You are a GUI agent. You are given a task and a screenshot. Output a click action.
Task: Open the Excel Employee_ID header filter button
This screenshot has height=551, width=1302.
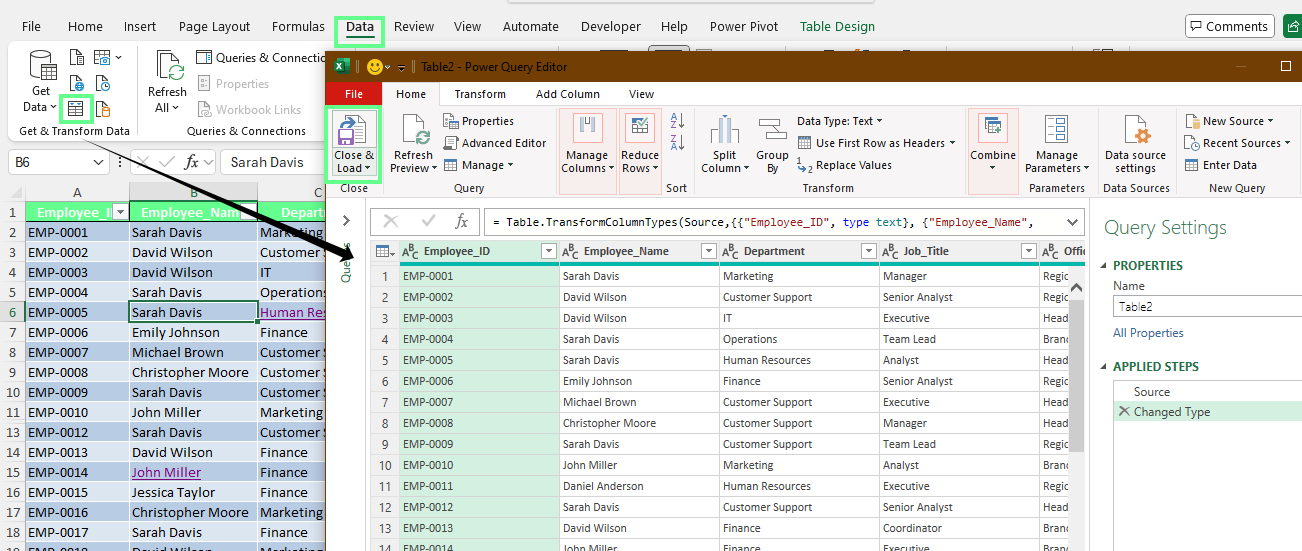[x=120, y=212]
